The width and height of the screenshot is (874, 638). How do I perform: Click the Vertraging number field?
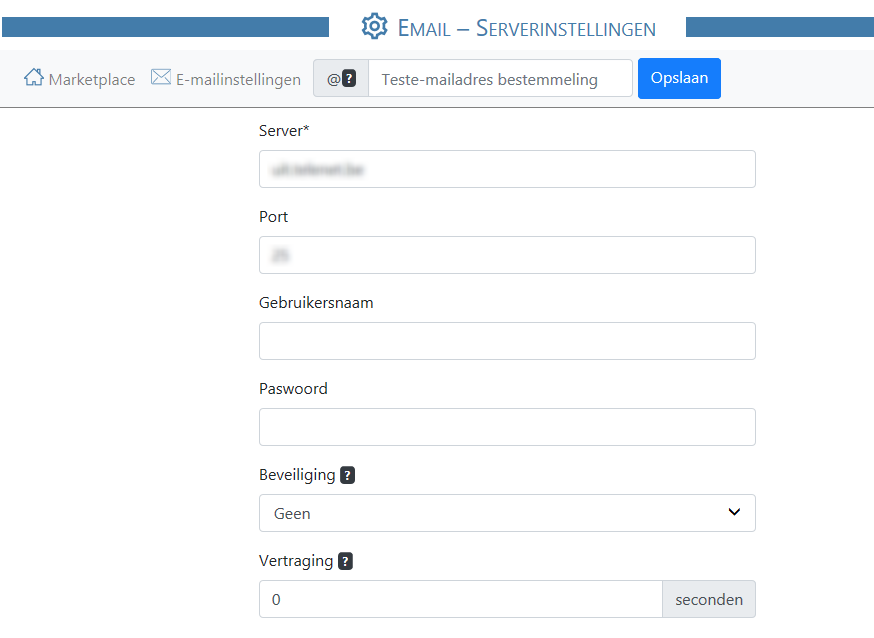[460, 599]
